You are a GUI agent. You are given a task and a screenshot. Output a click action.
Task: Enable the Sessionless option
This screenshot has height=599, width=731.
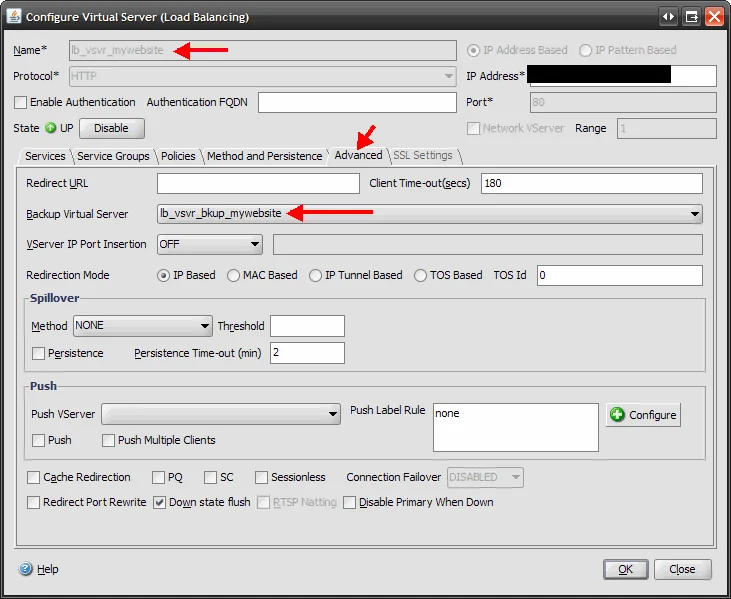(x=262, y=477)
